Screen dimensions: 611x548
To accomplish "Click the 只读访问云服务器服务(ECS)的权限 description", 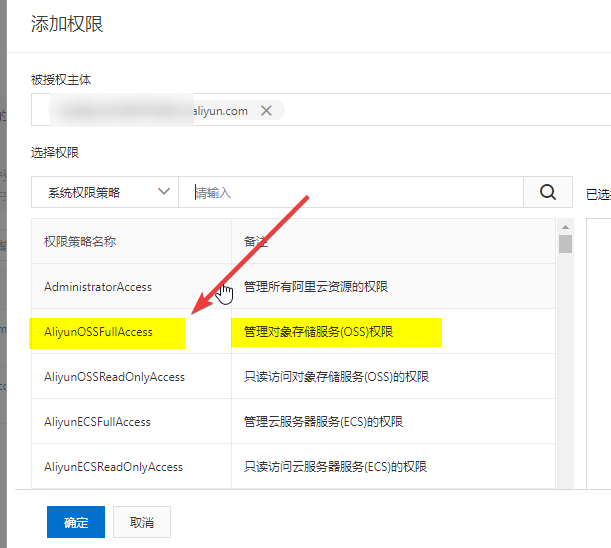I will pos(335,467).
